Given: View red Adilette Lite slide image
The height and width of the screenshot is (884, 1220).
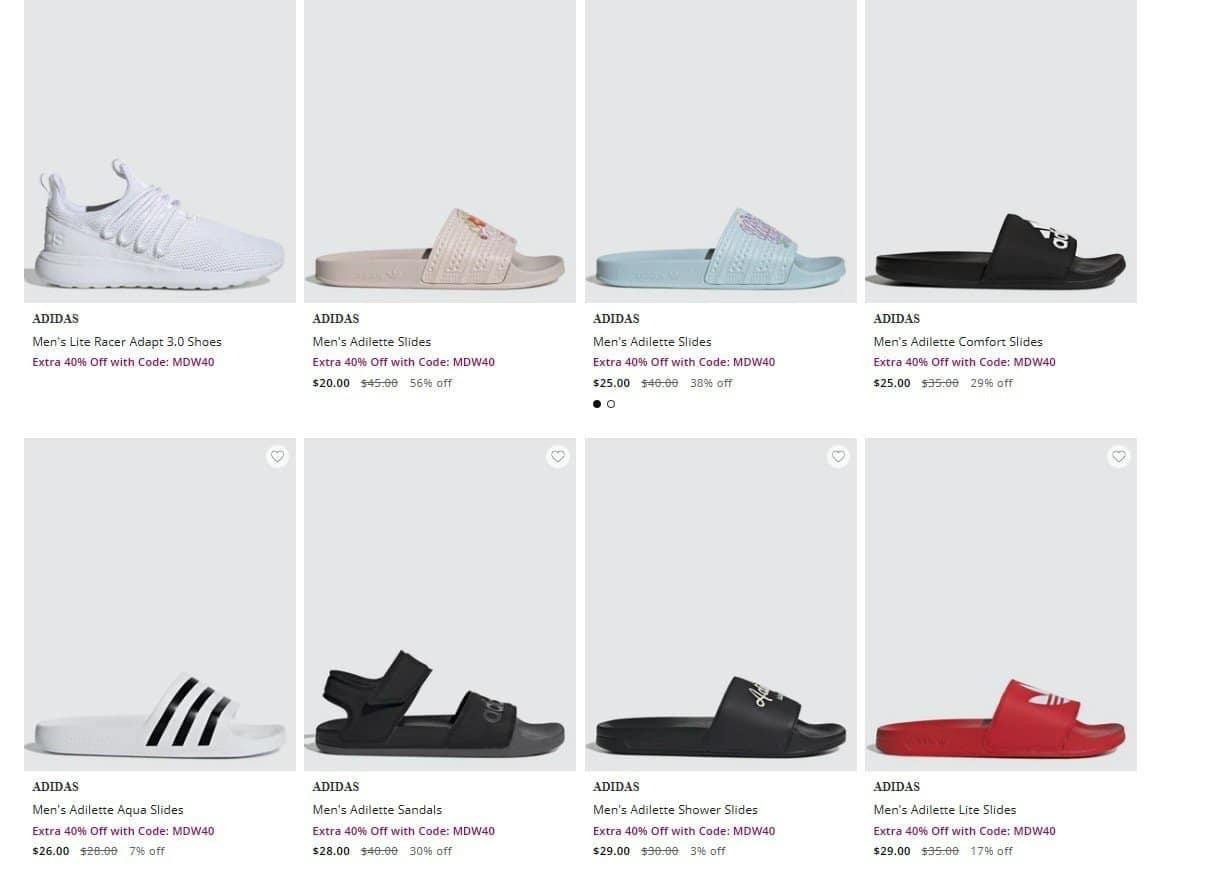Looking at the screenshot, I should pyautogui.click(x=1001, y=604).
